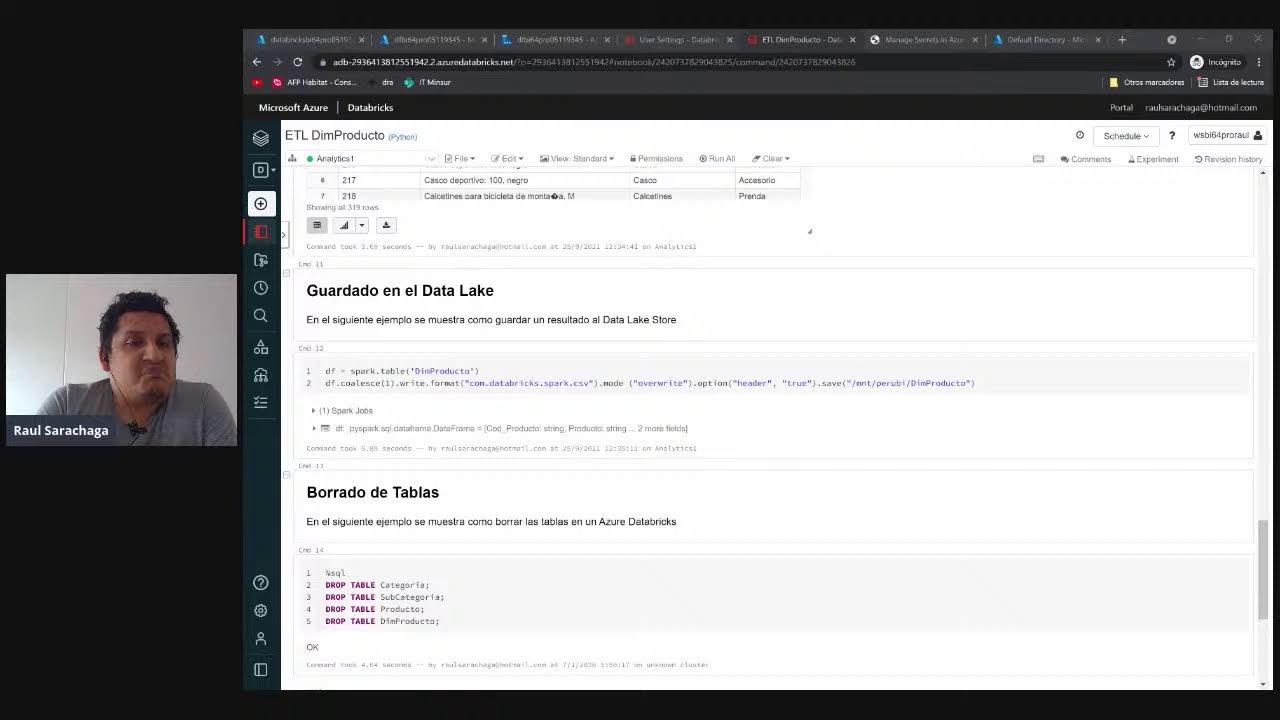Open the AFP Habitat bookmark

pyautogui.click(x=315, y=82)
